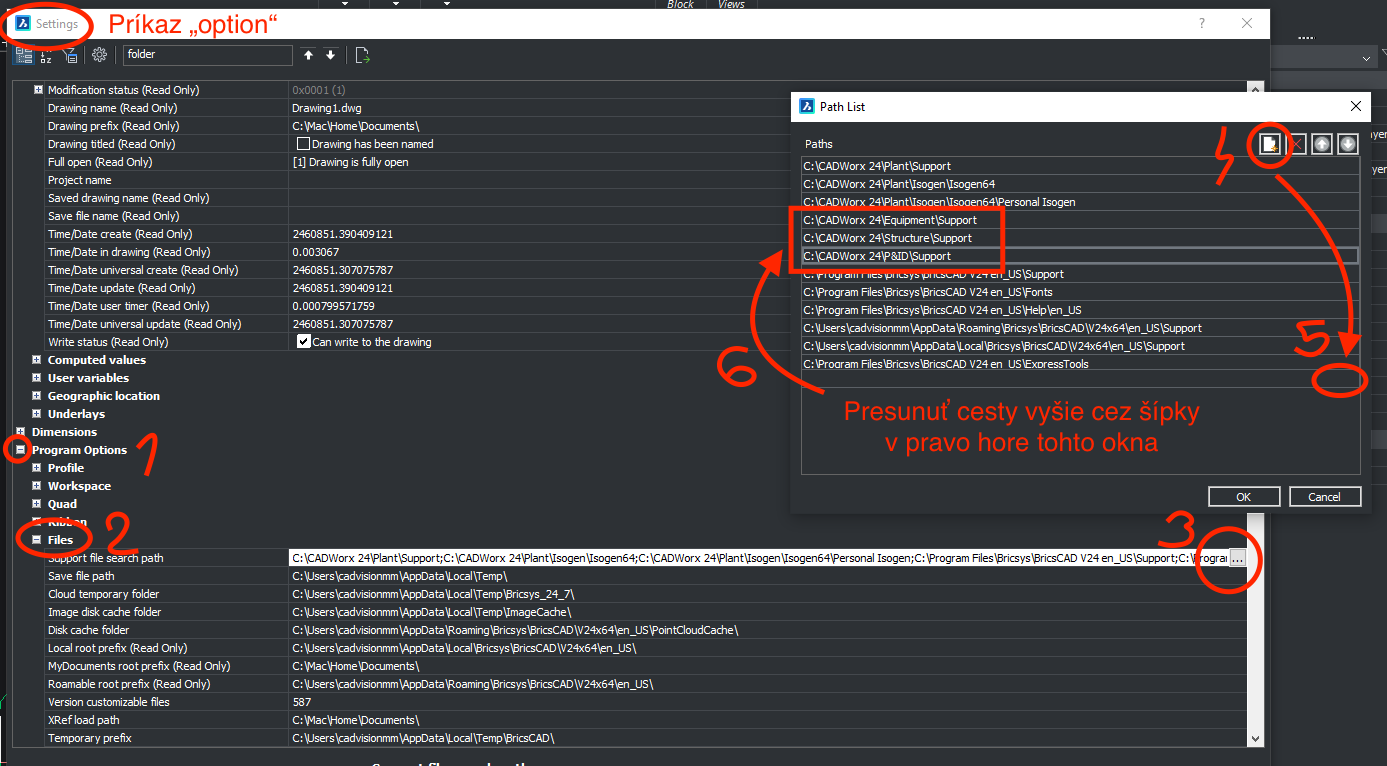Cancel the Path List dialog
Viewport: 1387px width, 766px height.
[x=1324, y=497]
